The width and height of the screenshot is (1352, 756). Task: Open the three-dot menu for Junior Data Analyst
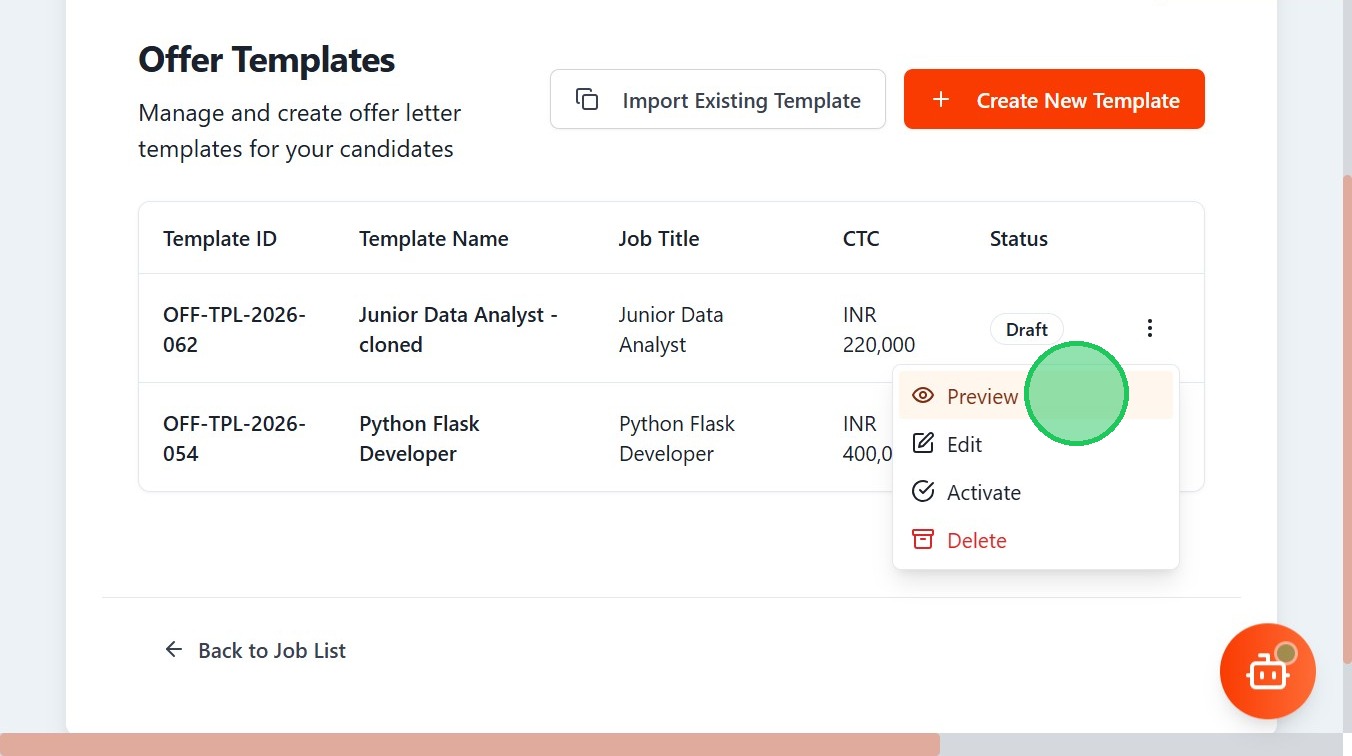tap(1150, 328)
